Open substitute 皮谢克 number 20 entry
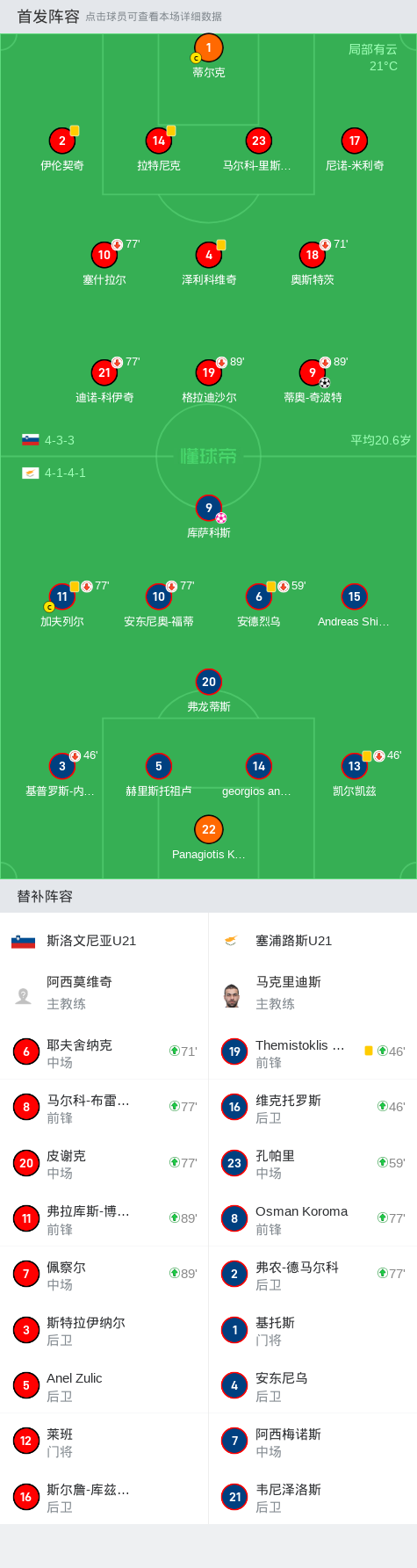417x1568 pixels. 104,1162
